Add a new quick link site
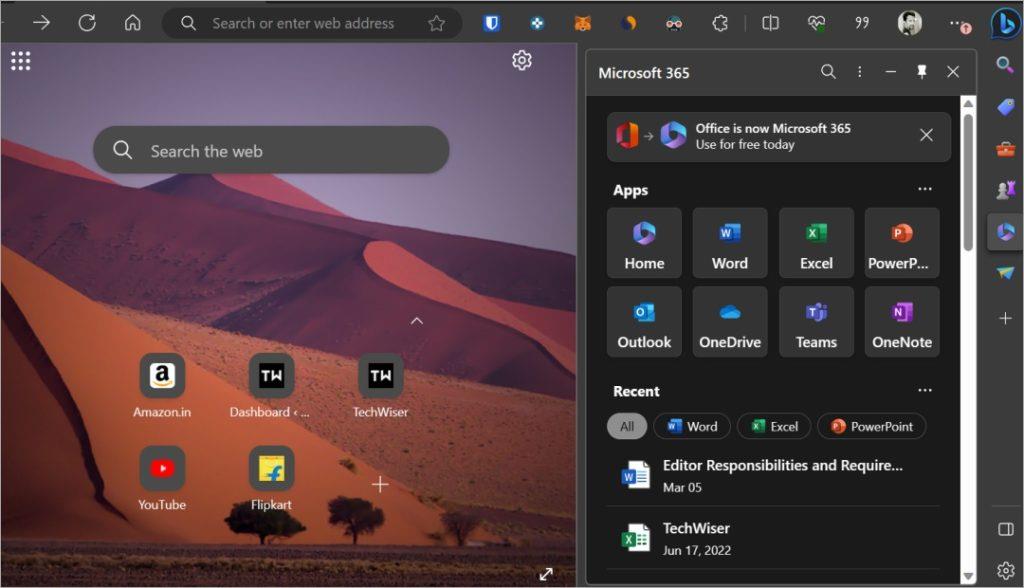 pos(380,484)
